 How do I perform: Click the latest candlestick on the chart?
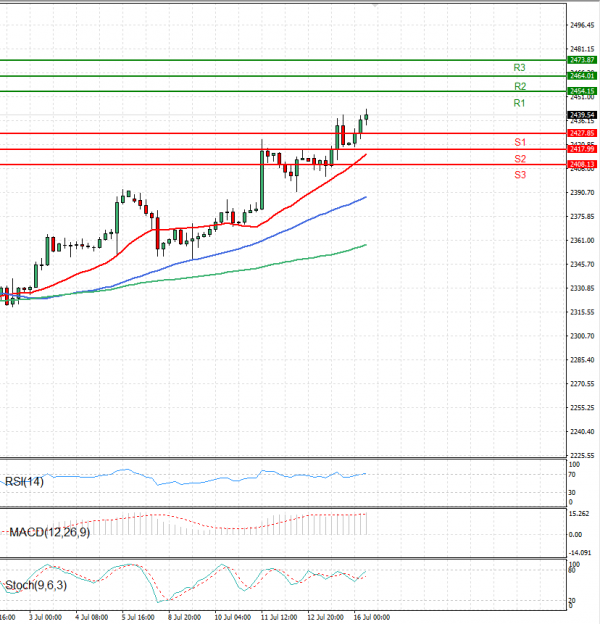click(366, 117)
